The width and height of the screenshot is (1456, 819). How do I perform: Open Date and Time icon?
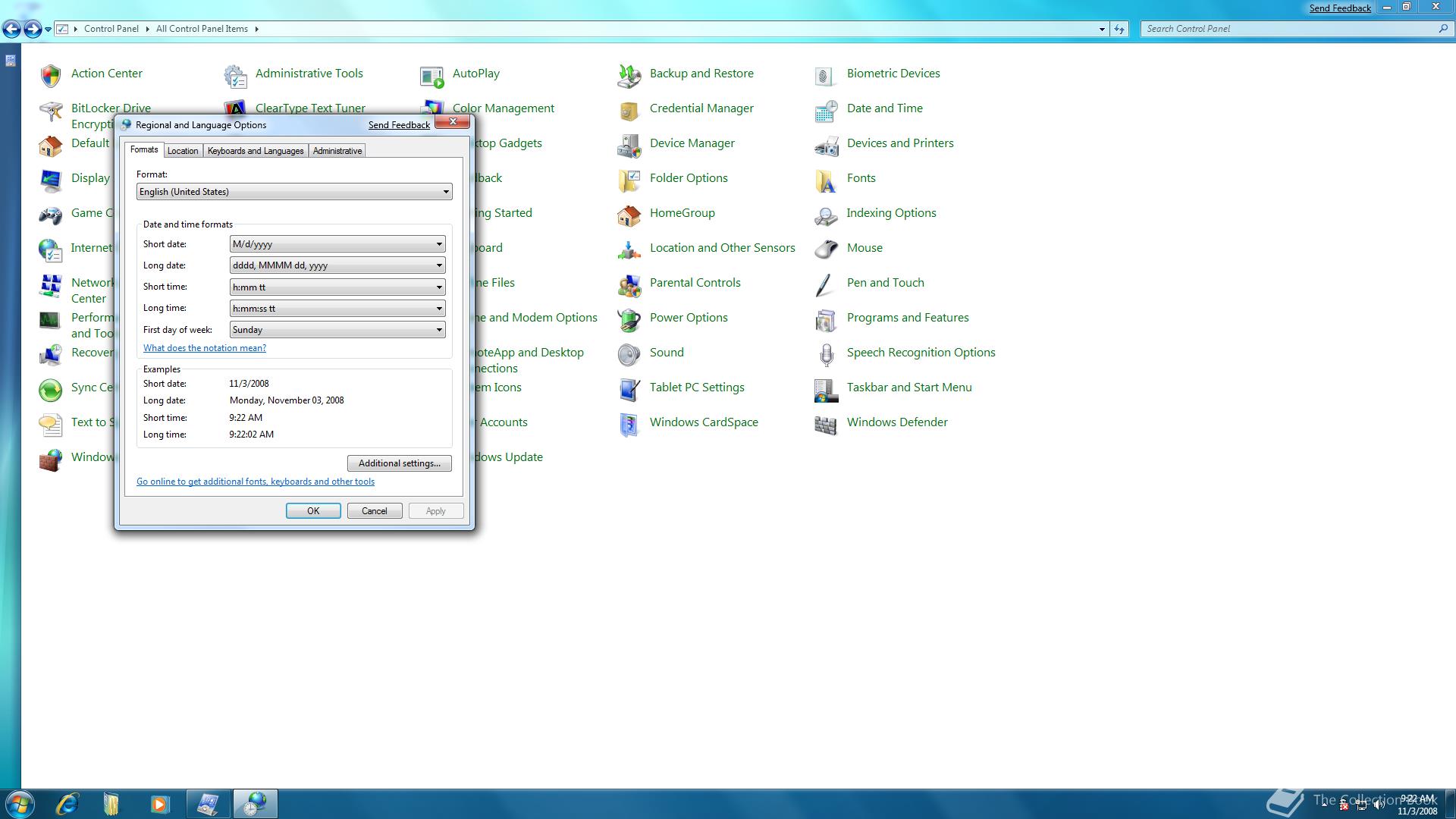[826, 110]
